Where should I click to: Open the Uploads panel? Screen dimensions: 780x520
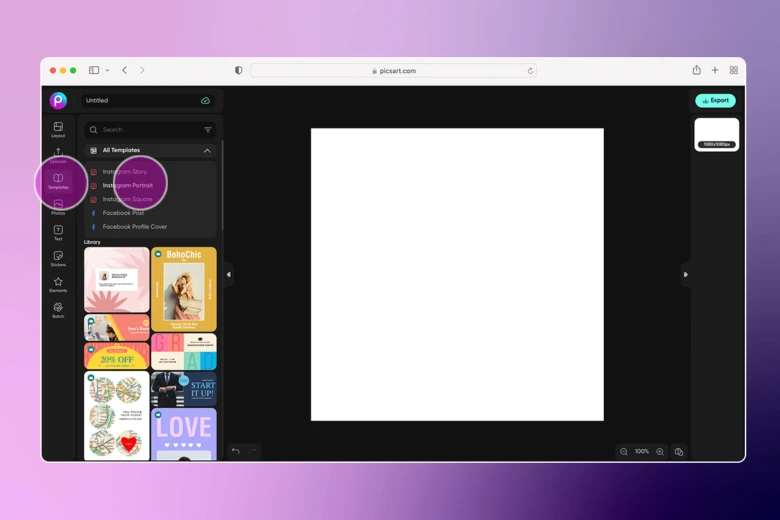(58, 154)
